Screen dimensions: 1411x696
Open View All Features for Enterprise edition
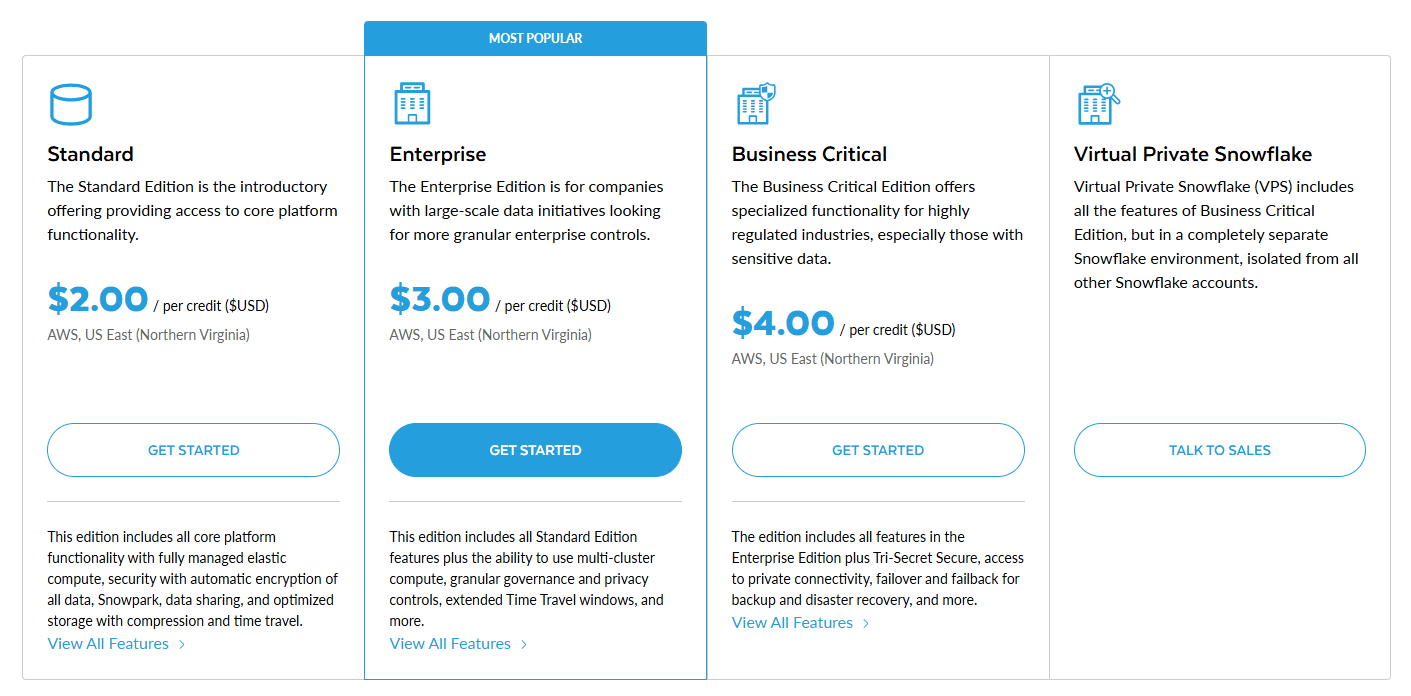point(450,644)
